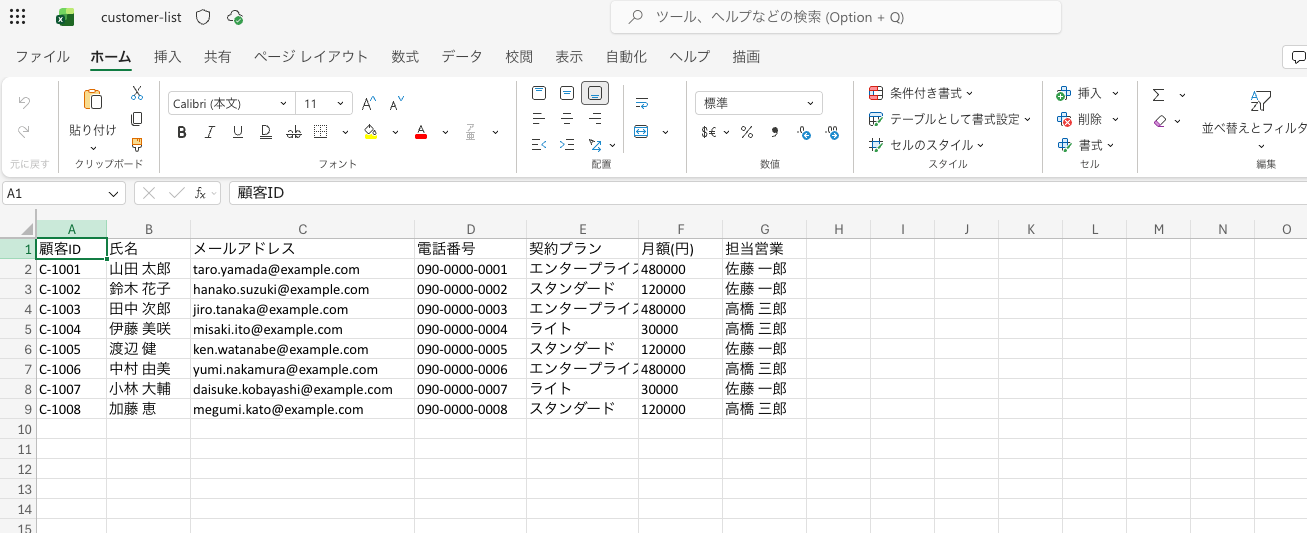This screenshot has height=533, width=1307.
Task: Increase the cell indent
Action: tap(567, 145)
